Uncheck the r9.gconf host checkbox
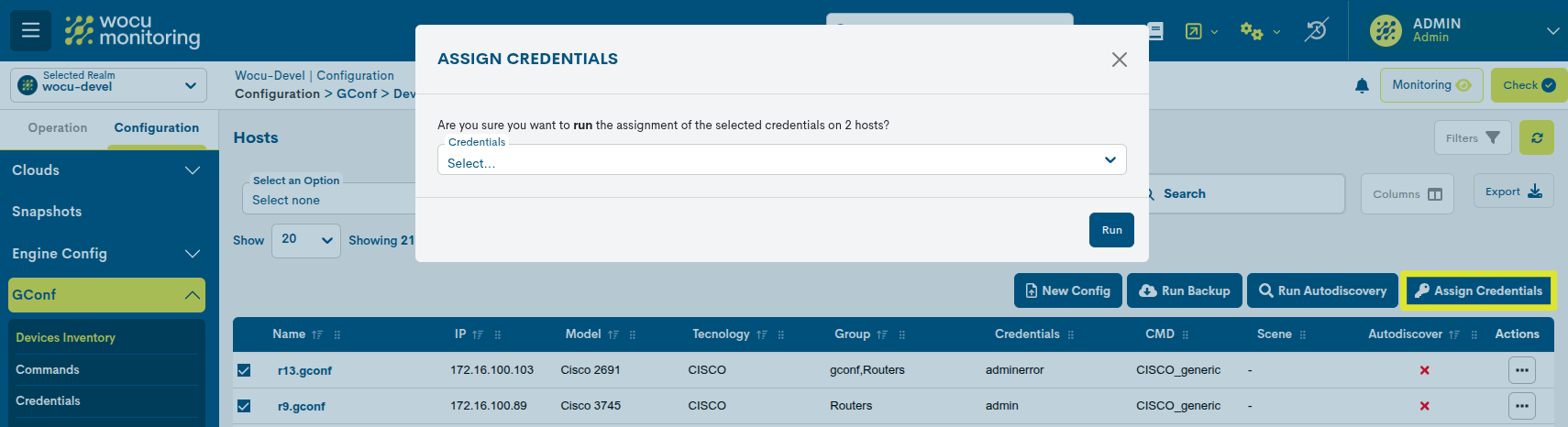Viewport: 1568px width, 427px height. 244,406
